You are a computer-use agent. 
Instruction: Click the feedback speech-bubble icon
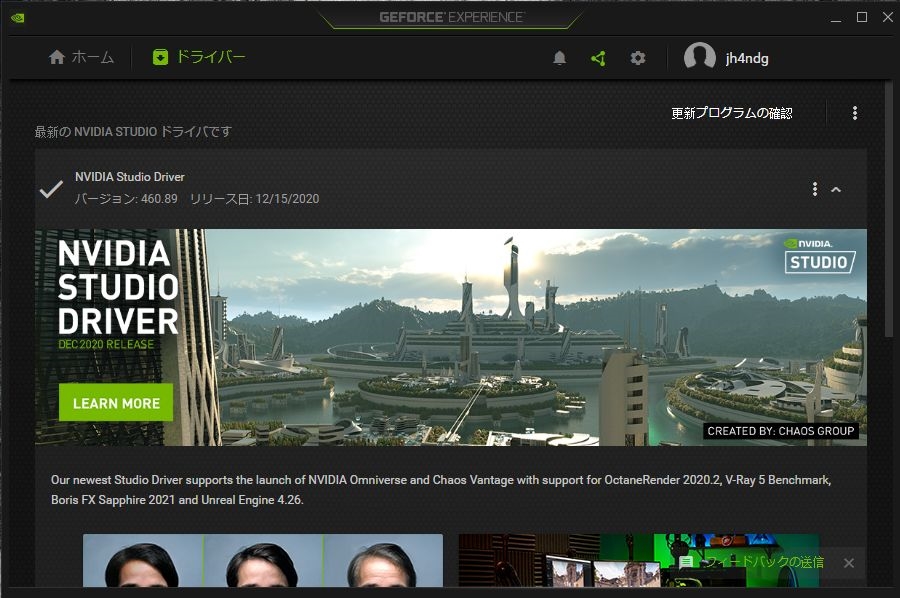686,562
